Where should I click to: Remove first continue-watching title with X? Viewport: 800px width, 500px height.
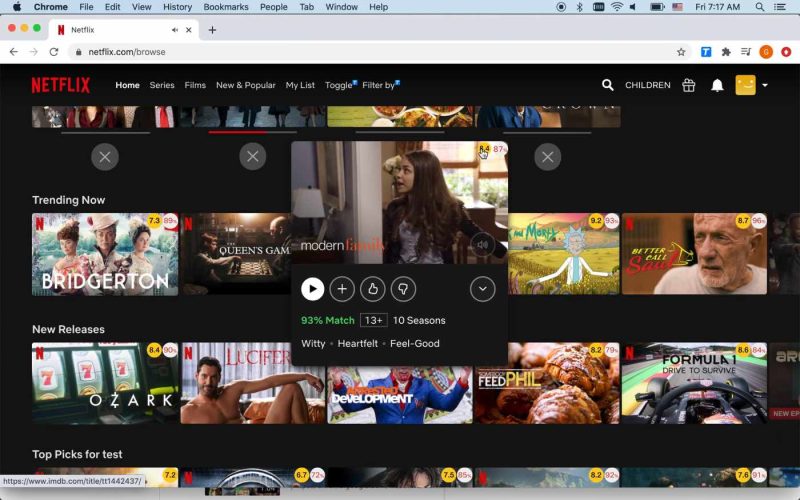(x=105, y=157)
